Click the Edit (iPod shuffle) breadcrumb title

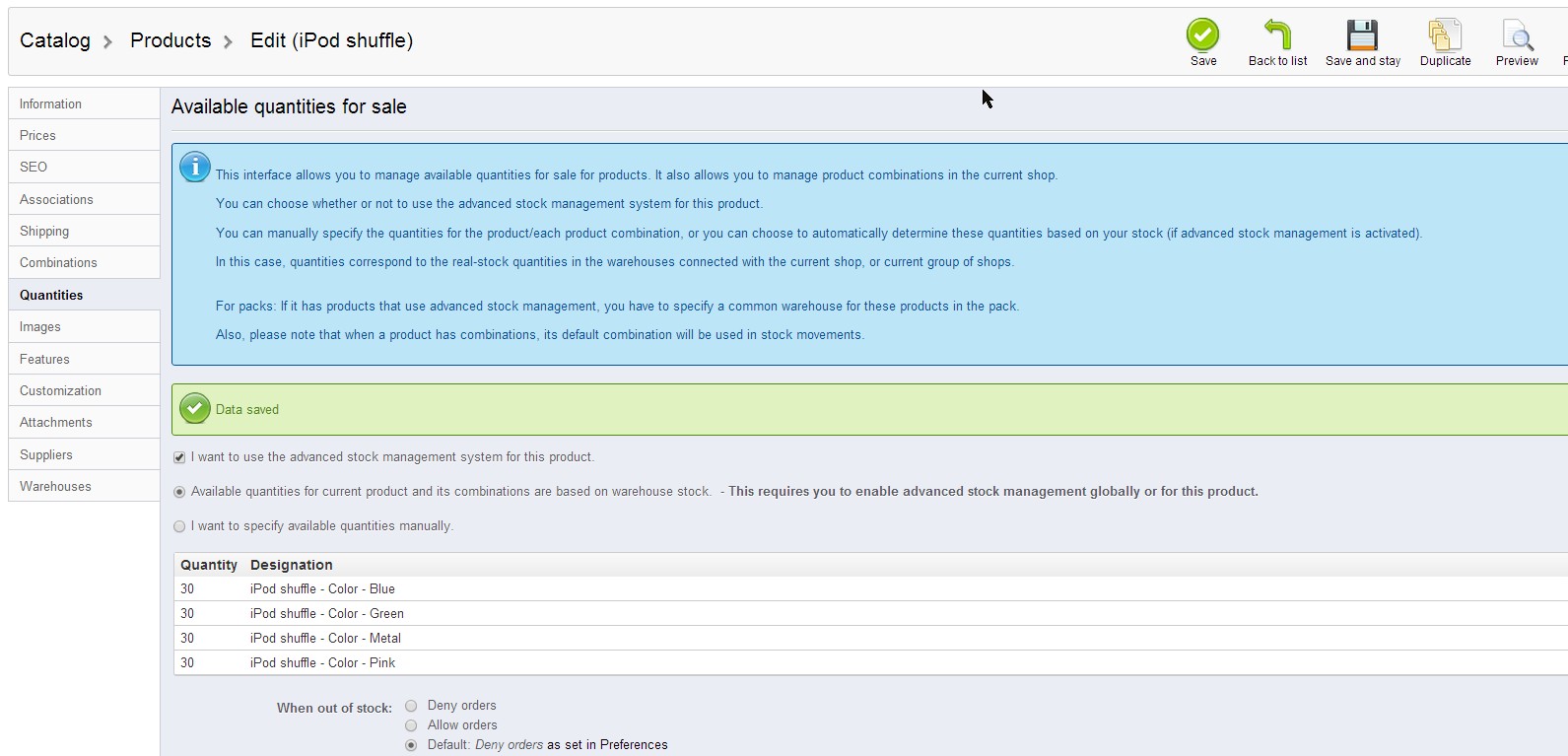pos(331,40)
